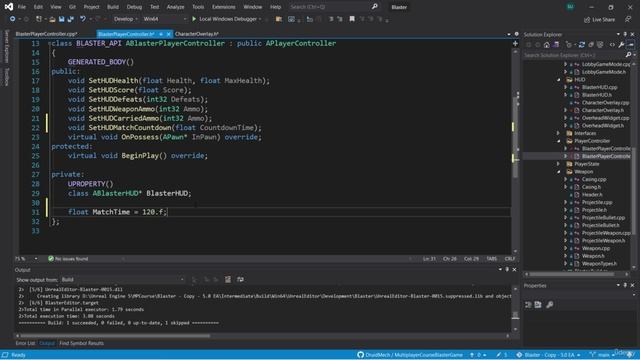This screenshot has height=360, width=640.
Task: Switch to the Error List tab
Action: pyautogui.click(x=25, y=343)
